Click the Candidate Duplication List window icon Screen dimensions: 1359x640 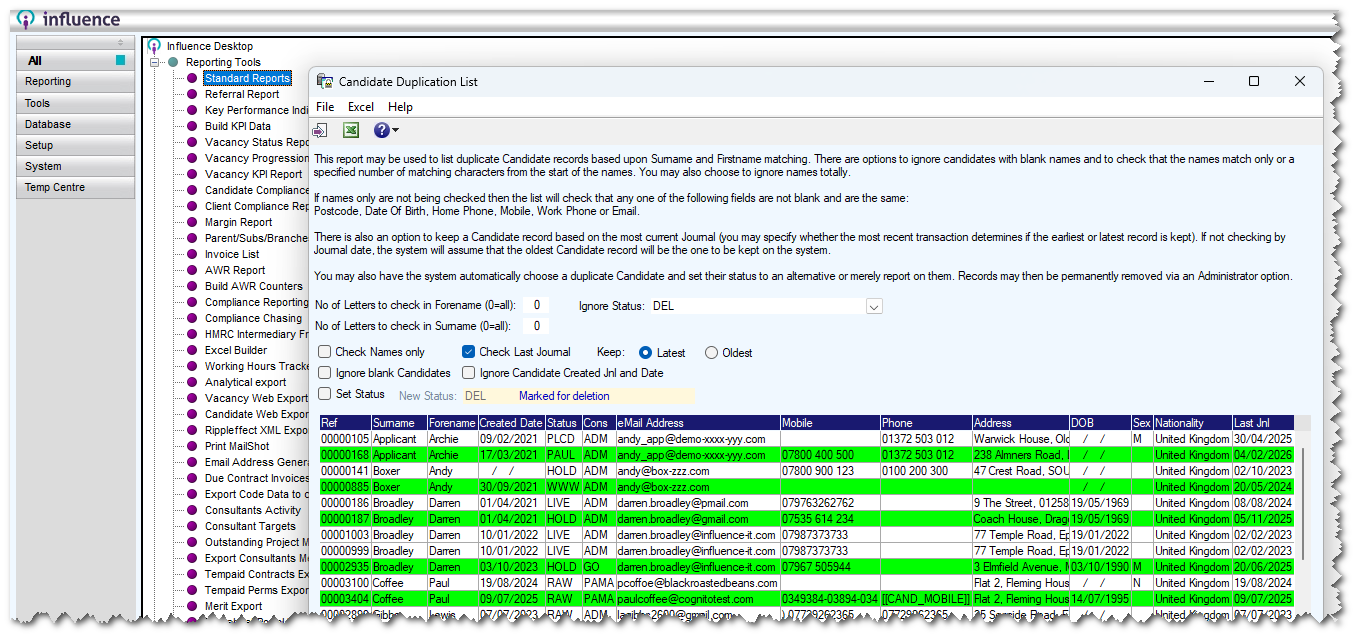coord(325,82)
